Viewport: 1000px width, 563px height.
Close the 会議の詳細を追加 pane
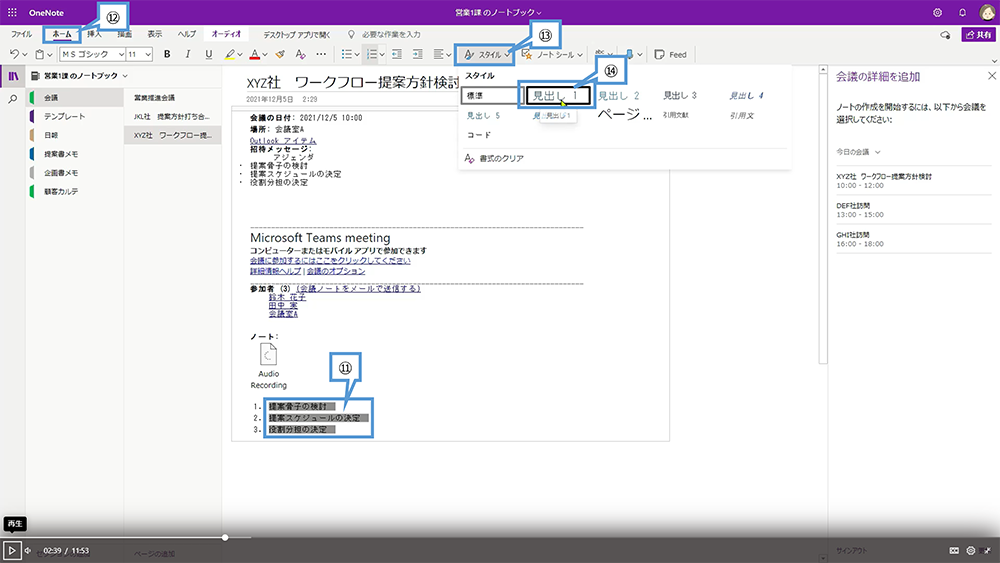pyautogui.click(x=992, y=76)
